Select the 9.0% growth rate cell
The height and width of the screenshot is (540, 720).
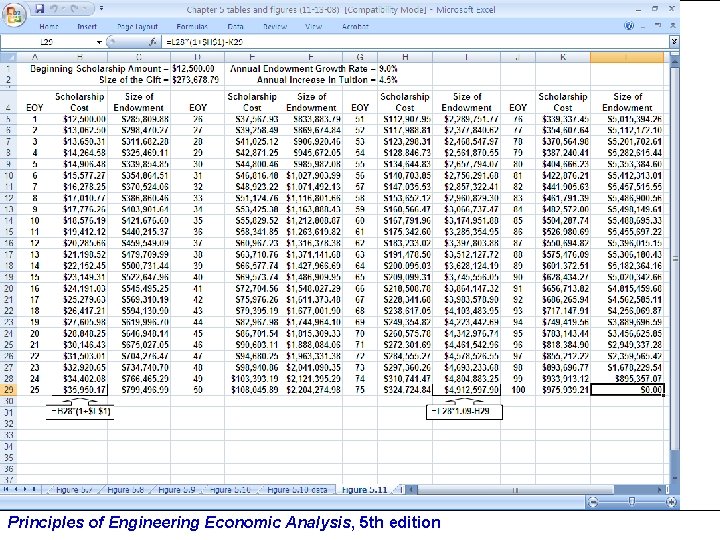pyautogui.click(x=405, y=69)
